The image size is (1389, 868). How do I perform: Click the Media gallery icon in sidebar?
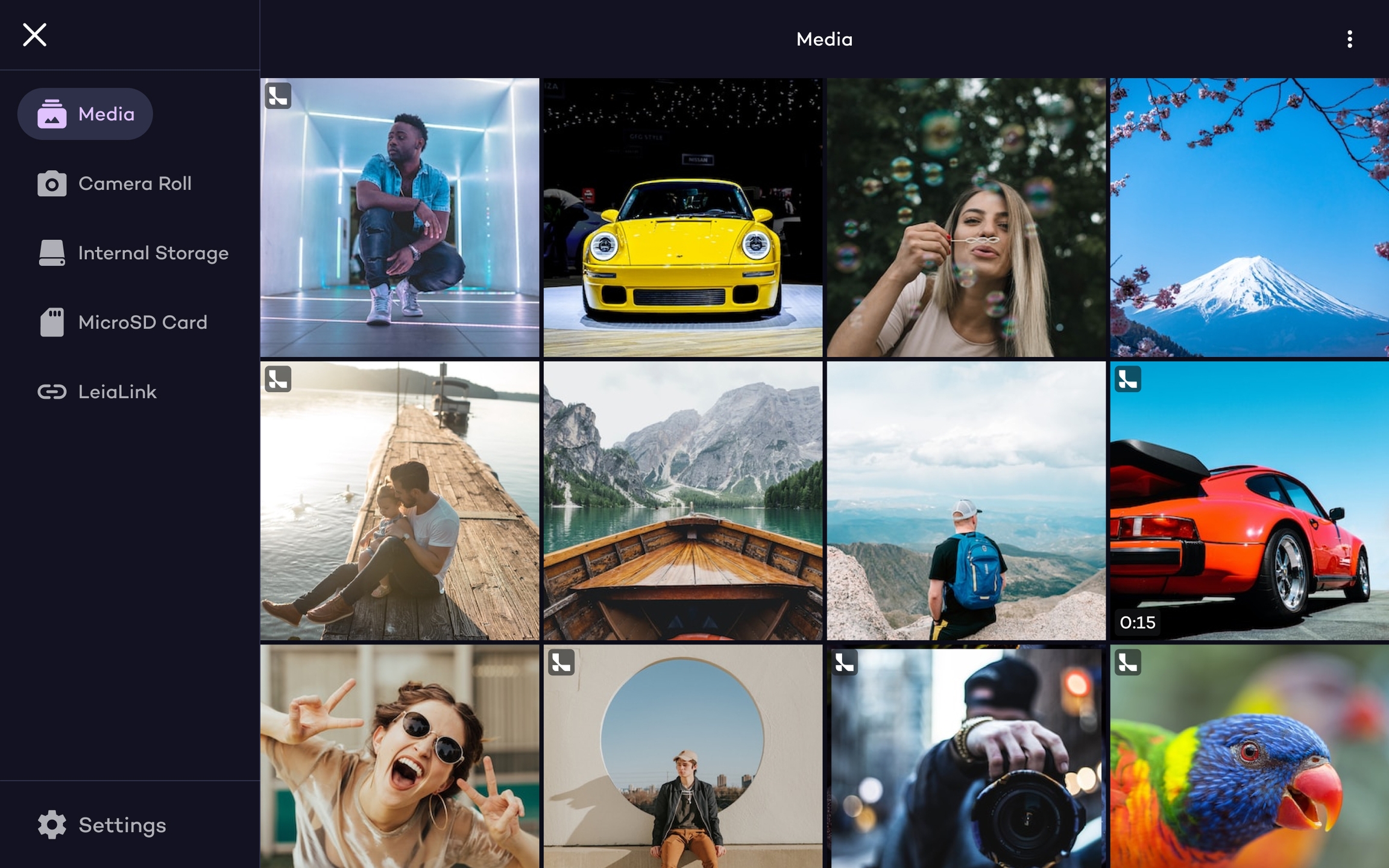pyautogui.click(x=52, y=114)
